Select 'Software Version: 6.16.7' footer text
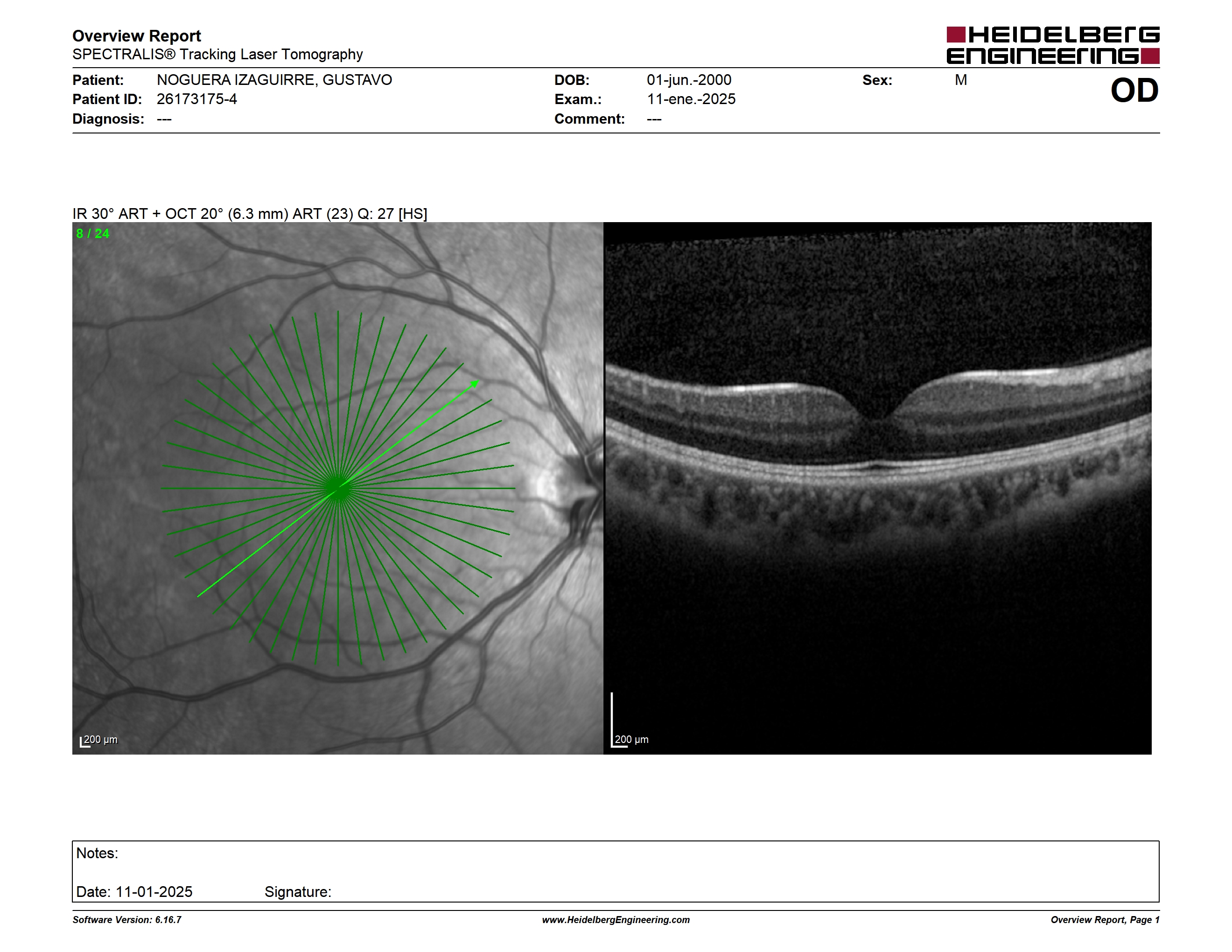This screenshot has height=952, width=1232. (x=127, y=920)
